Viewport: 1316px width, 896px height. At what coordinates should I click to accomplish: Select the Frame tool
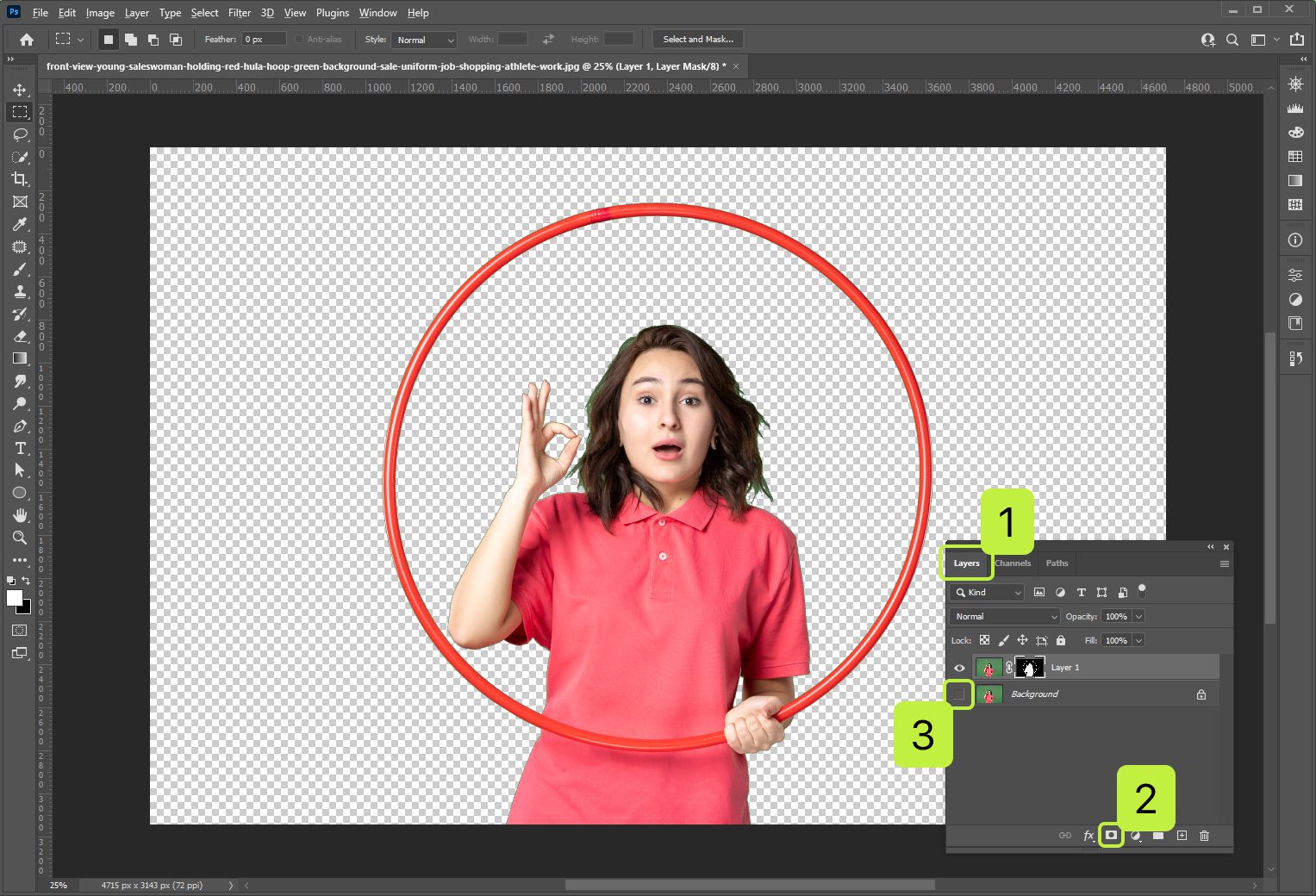[20, 202]
